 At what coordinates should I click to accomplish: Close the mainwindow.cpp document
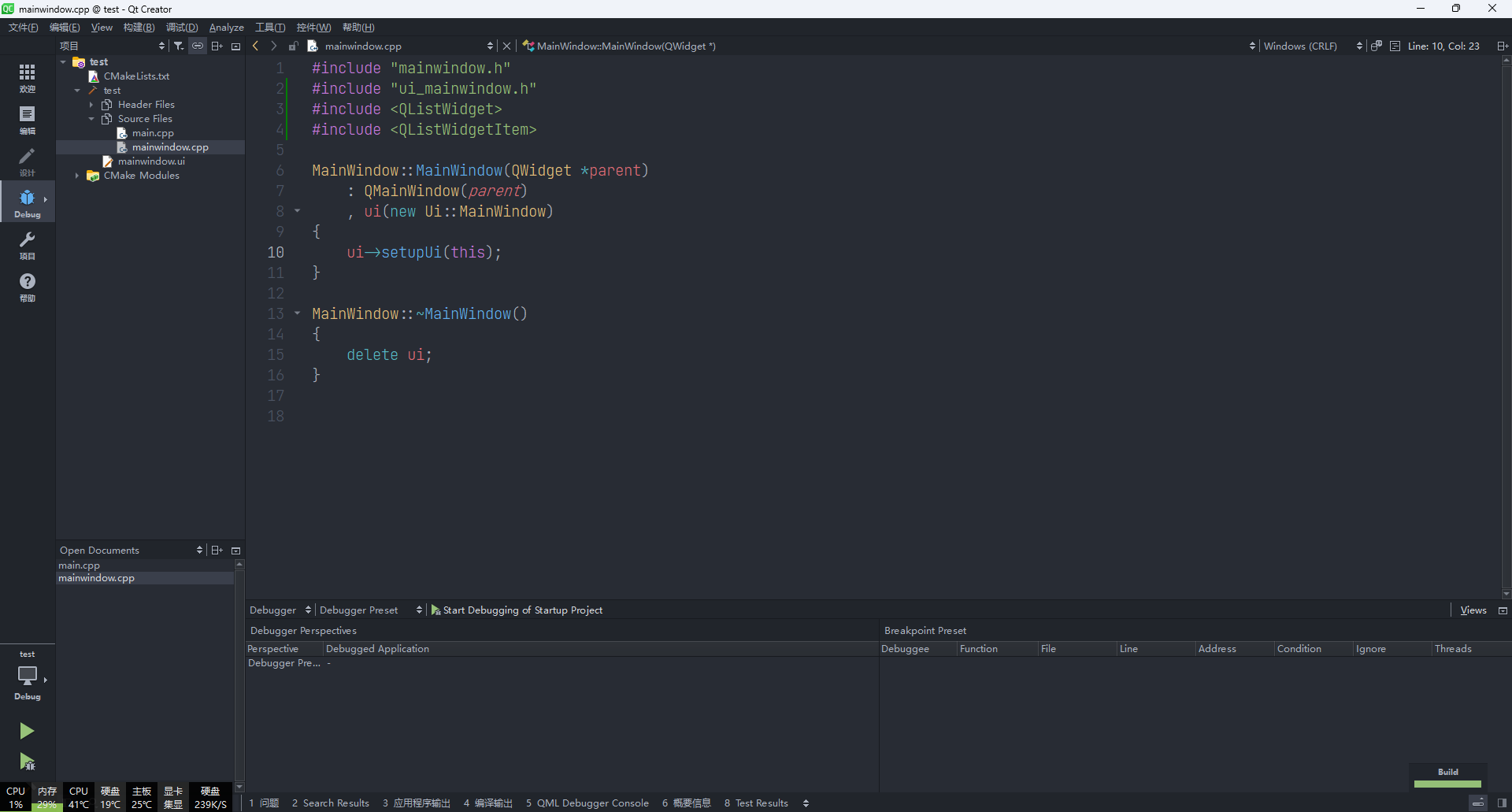(506, 46)
